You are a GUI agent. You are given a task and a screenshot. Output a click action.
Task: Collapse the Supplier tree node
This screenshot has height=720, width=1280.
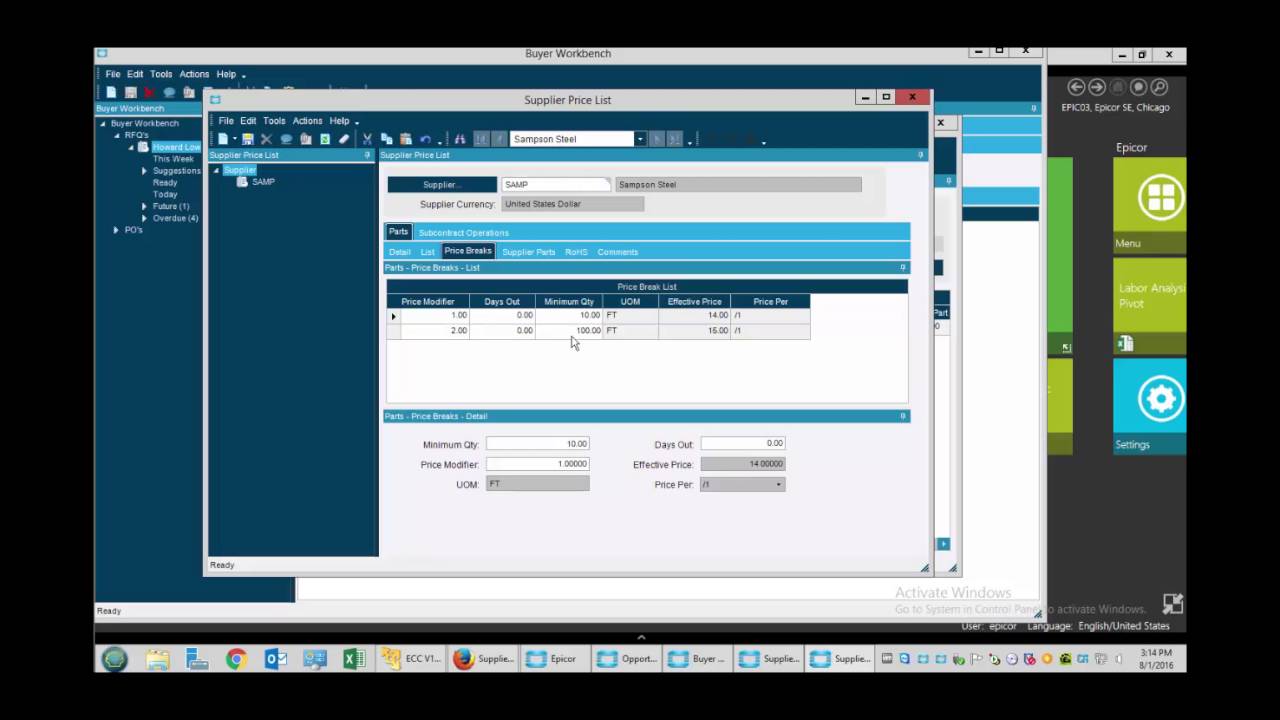[x=215, y=171]
